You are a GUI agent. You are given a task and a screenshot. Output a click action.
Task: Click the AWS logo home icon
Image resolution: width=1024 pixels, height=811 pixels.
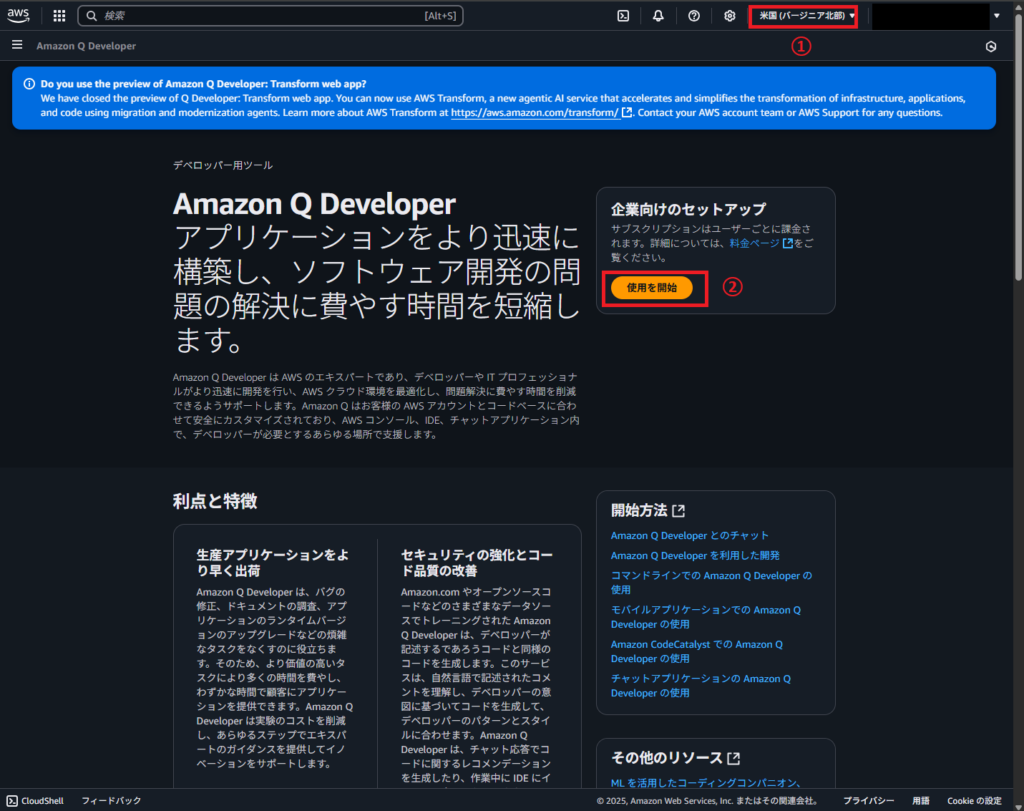pyautogui.click(x=18, y=16)
